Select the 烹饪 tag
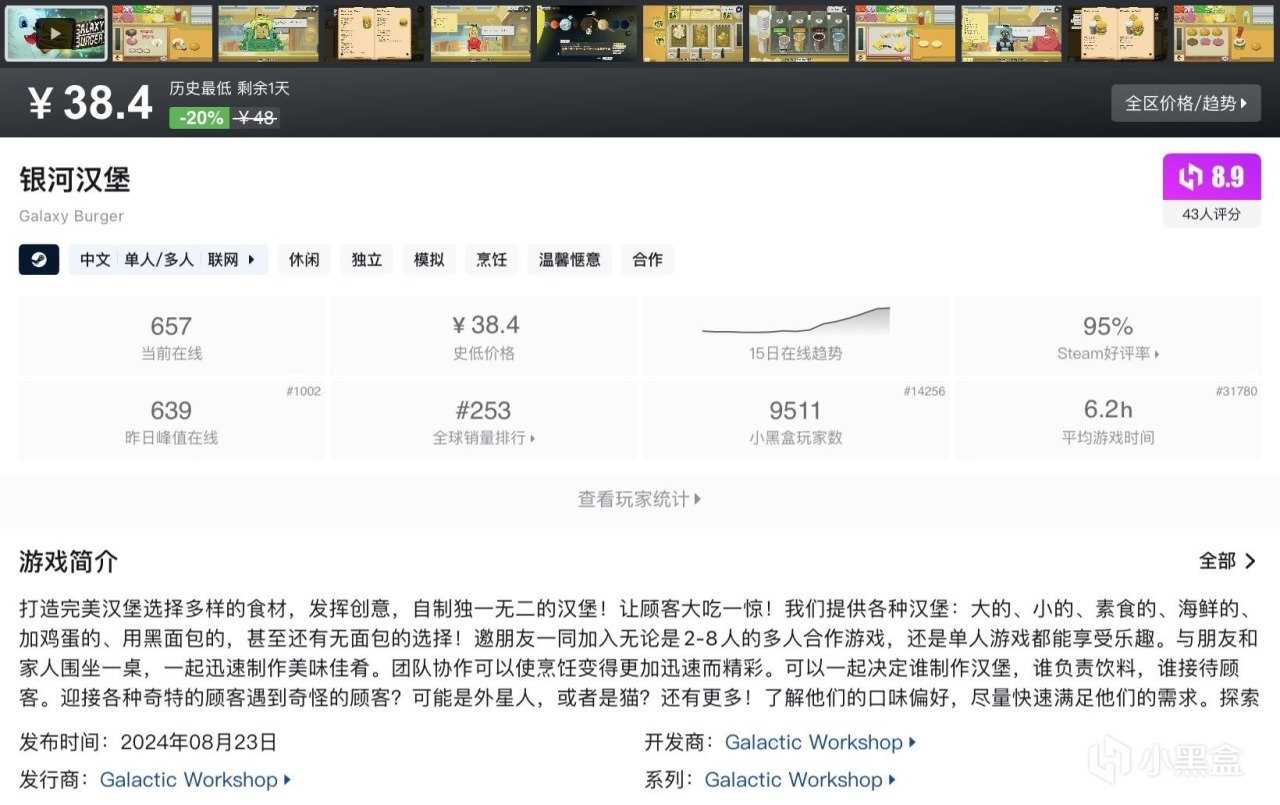The width and height of the screenshot is (1280, 805). click(x=492, y=259)
